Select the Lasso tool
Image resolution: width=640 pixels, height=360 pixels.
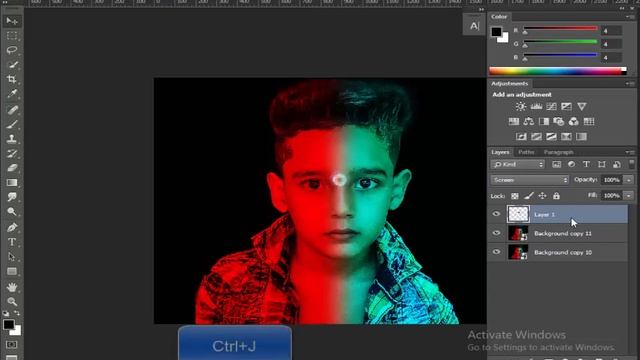[12, 50]
